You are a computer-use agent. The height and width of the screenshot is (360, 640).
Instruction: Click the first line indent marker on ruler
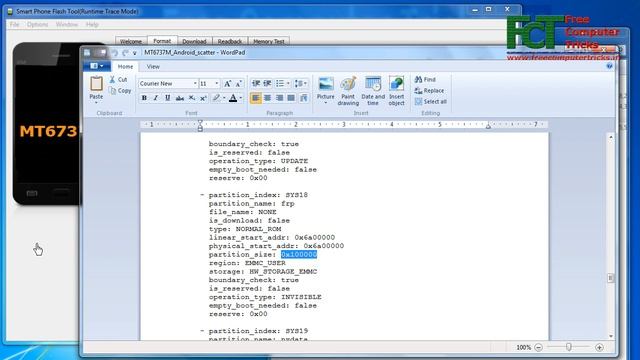[x=200, y=122]
